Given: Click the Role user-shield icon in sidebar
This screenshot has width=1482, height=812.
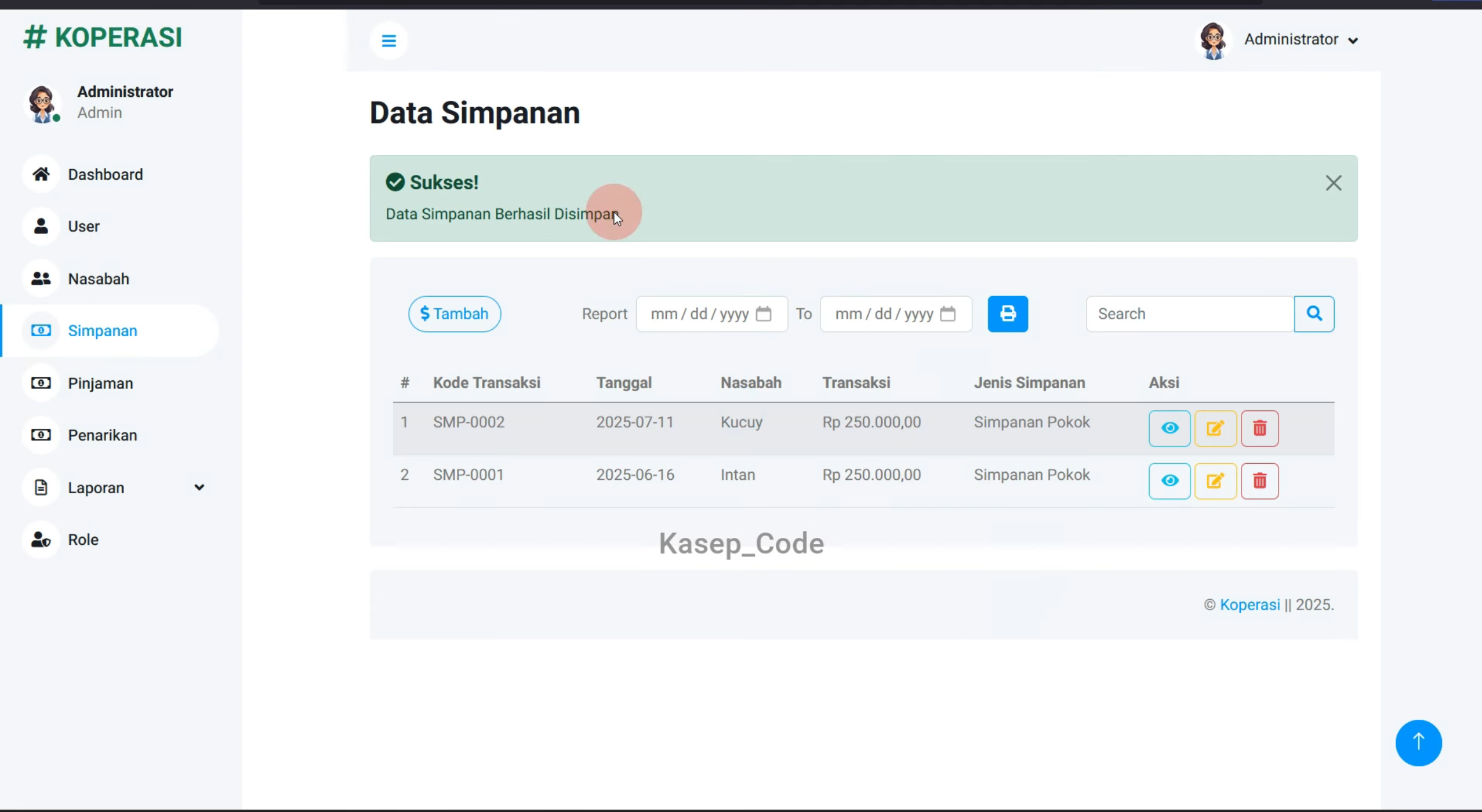Looking at the screenshot, I should coord(41,540).
